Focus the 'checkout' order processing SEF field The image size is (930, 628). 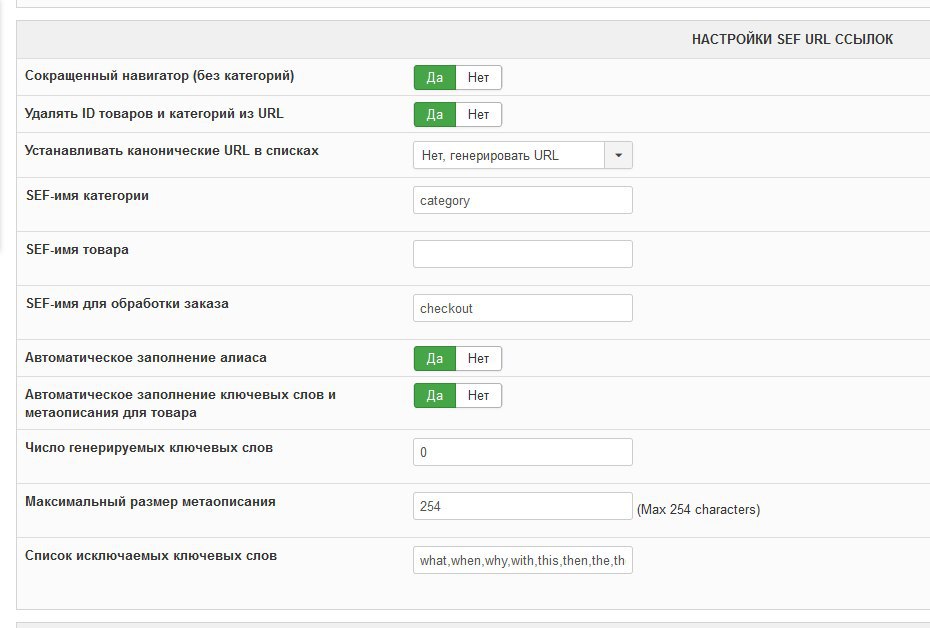522,308
